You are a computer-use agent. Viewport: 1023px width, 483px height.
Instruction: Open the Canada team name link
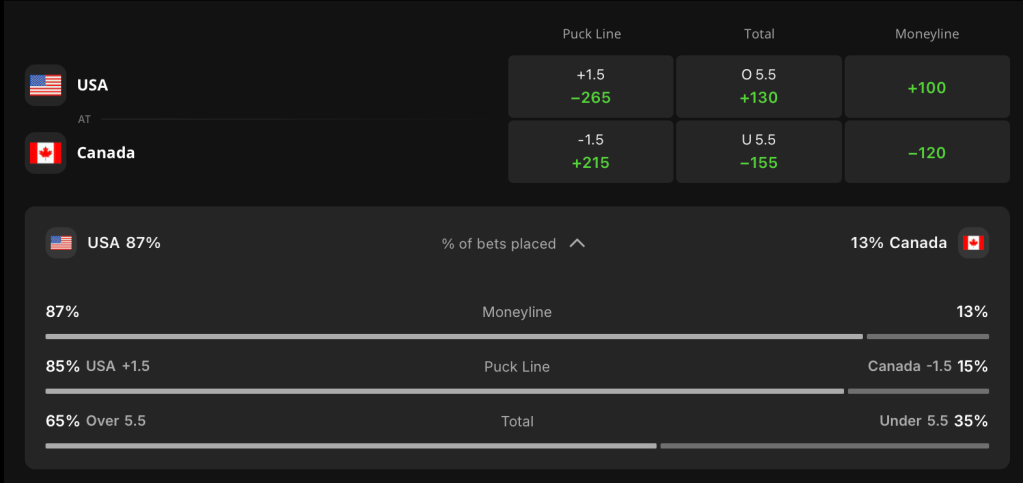(x=106, y=153)
